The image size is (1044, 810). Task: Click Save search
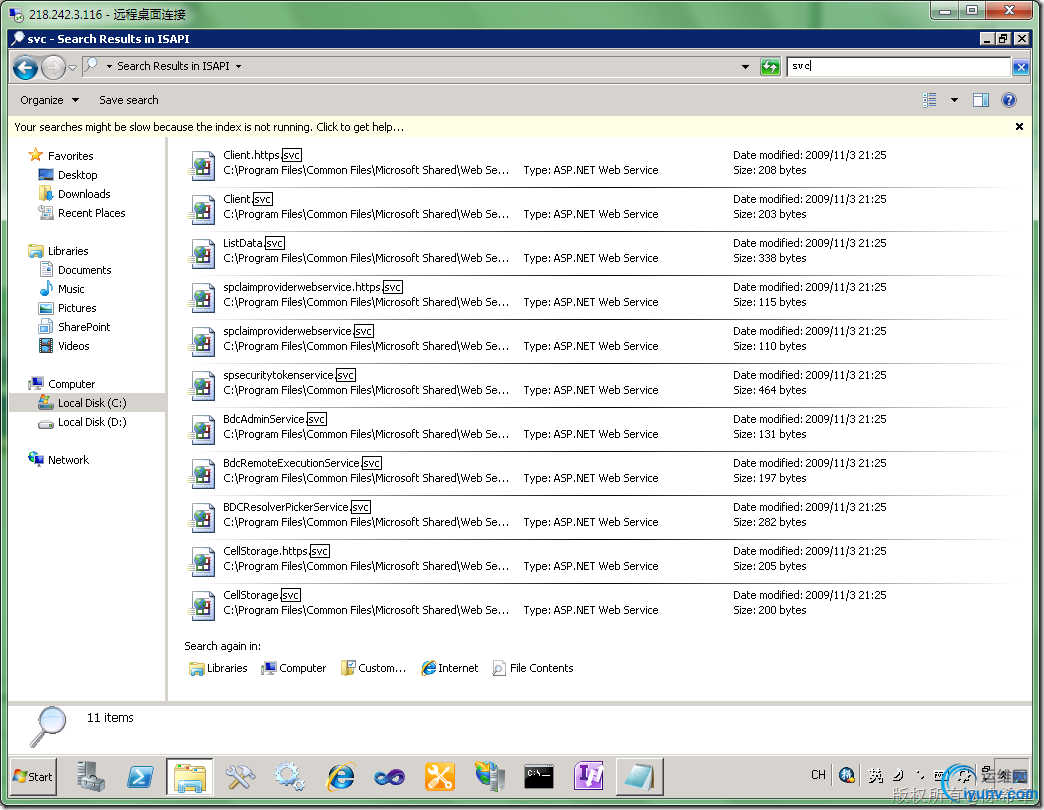(x=129, y=100)
